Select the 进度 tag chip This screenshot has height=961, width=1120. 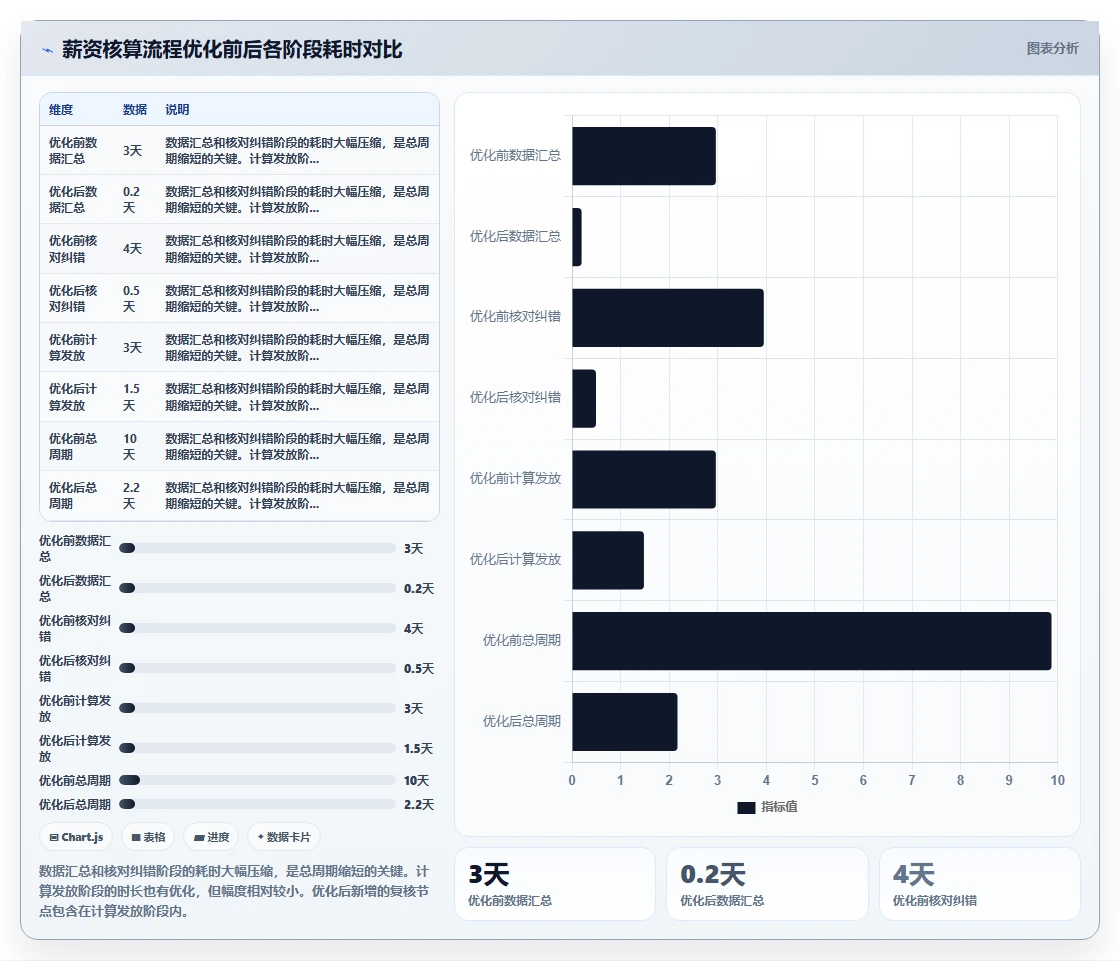point(211,837)
